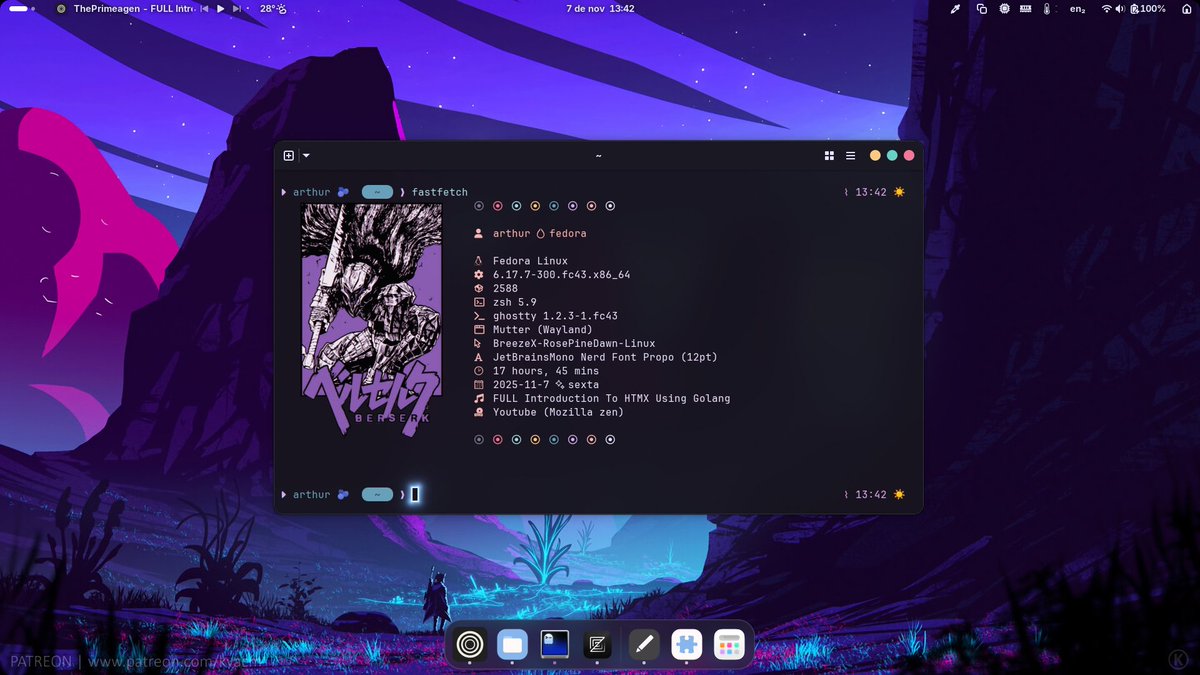This screenshot has width=1200, height=675.
Task: Skip to previous media track
Action: pos(205,8)
